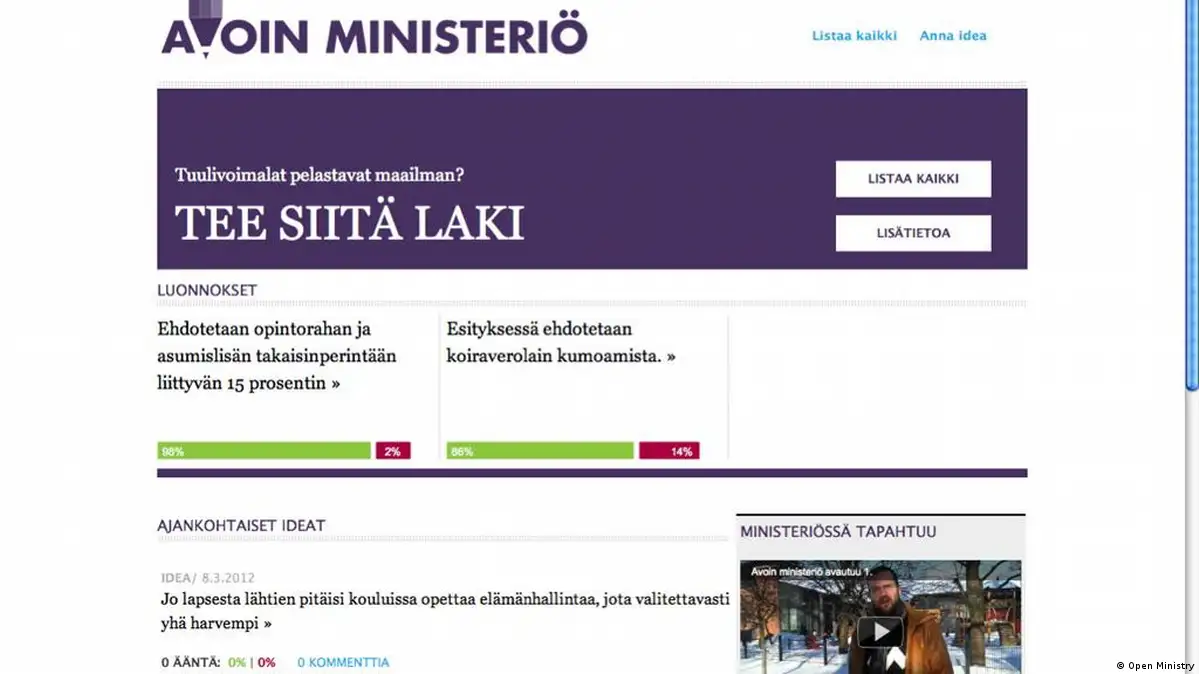Click the green 98% support bar
Screen dimensions: 1199x674
pos(264,451)
